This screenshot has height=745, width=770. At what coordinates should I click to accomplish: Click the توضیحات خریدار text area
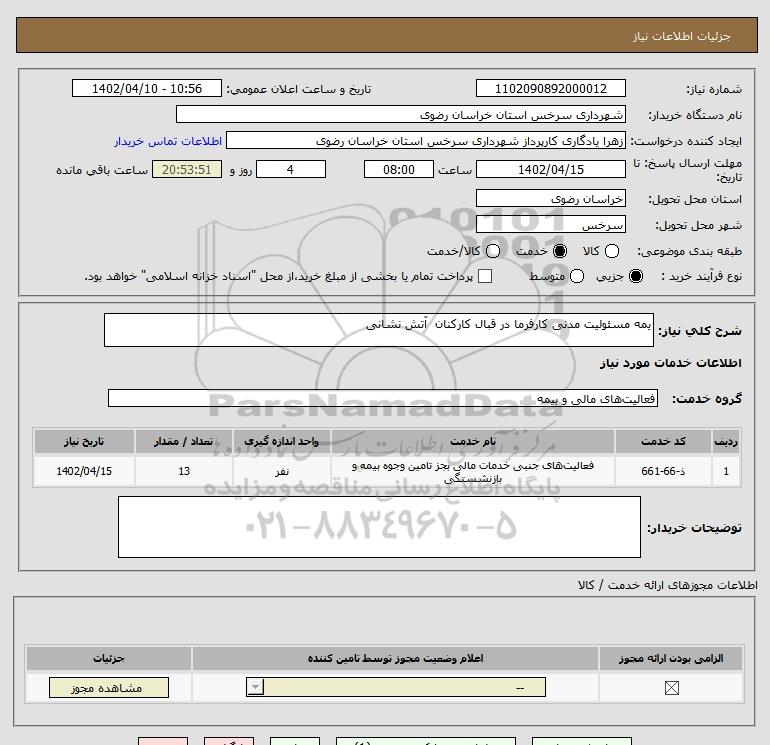(x=379, y=527)
